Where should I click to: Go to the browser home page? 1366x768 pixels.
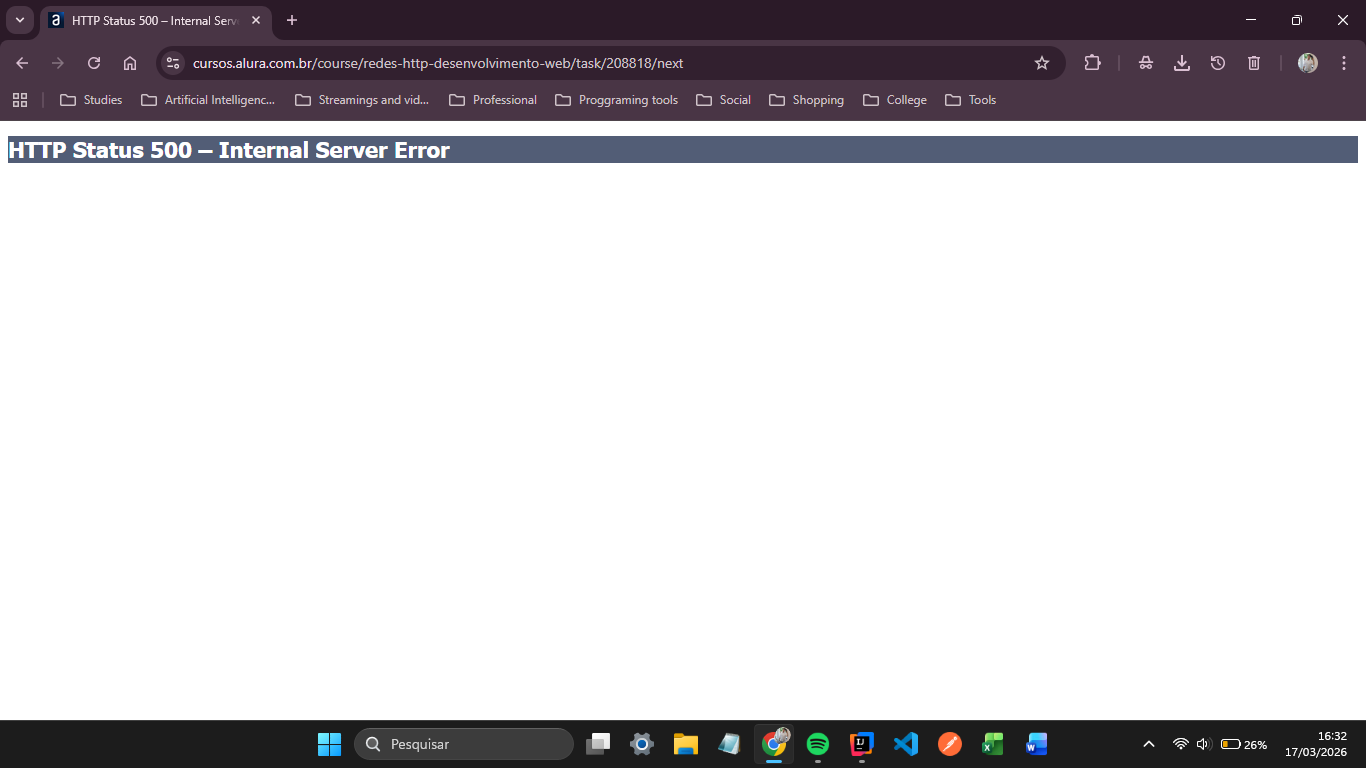[130, 63]
